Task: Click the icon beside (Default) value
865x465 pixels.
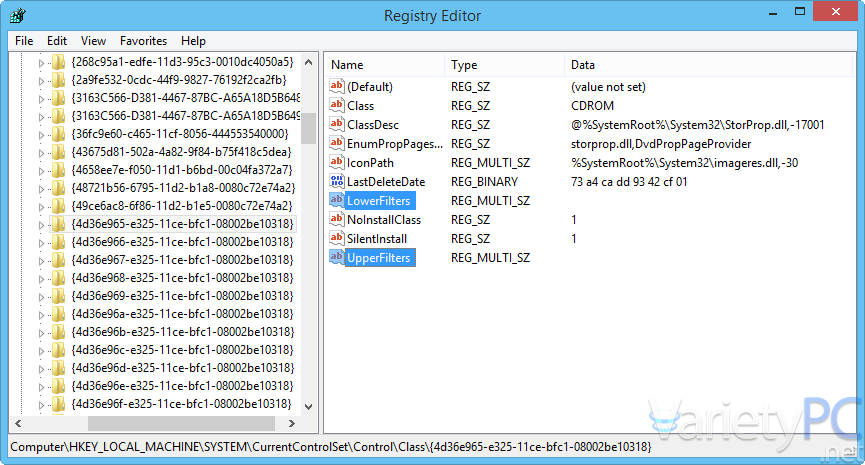Action: click(337, 87)
